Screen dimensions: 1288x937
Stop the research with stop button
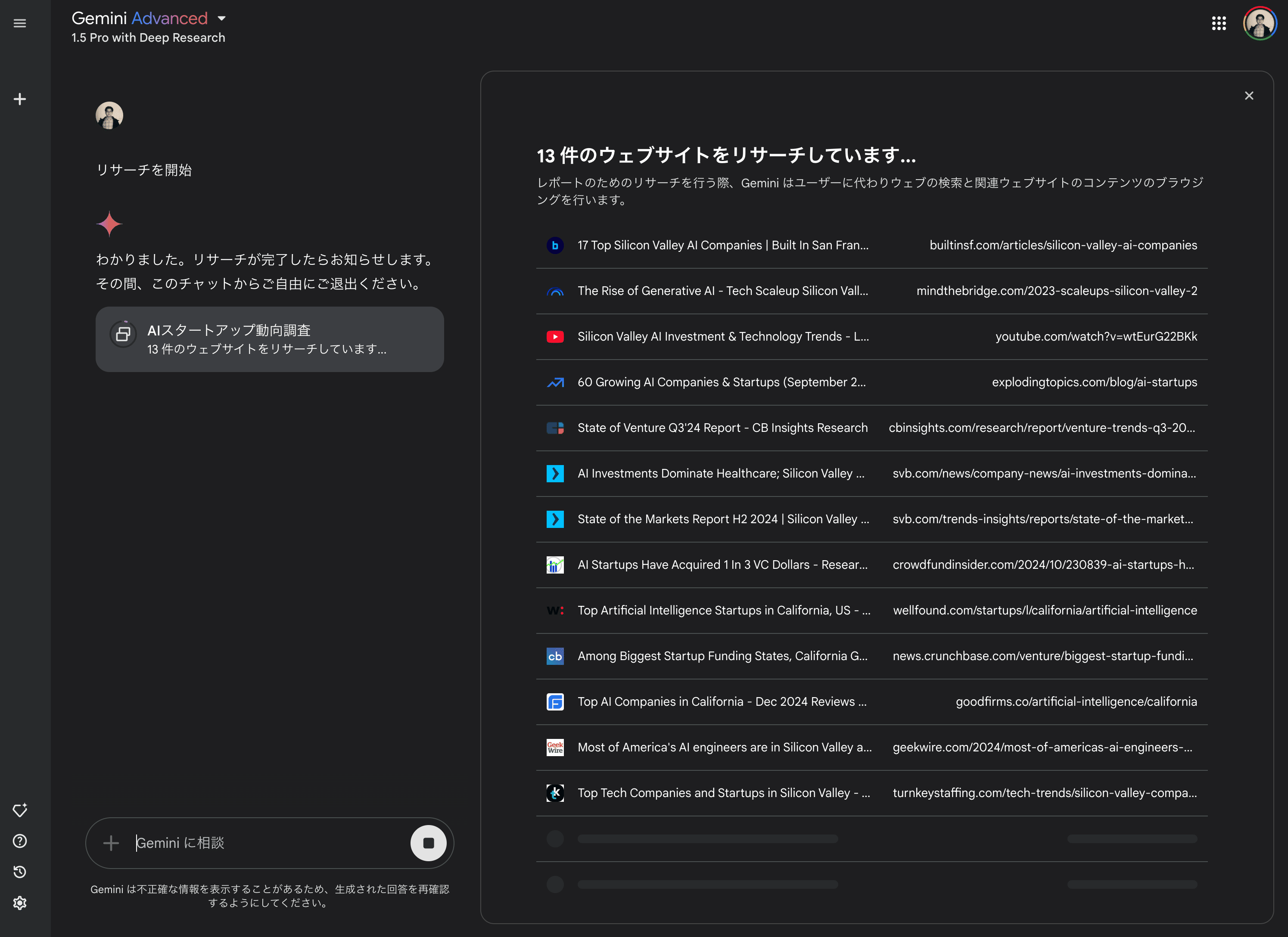(x=428, y=843)
